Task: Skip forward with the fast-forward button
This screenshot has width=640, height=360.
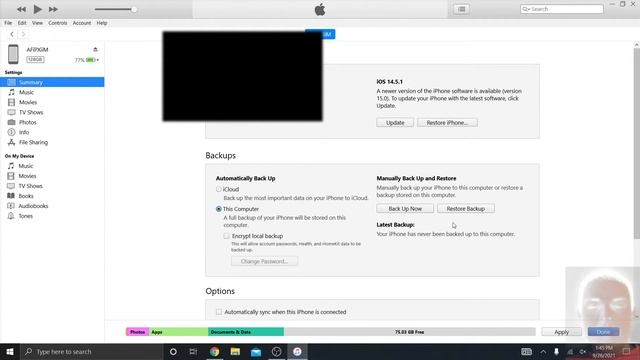Action: [x=53, y=9]
